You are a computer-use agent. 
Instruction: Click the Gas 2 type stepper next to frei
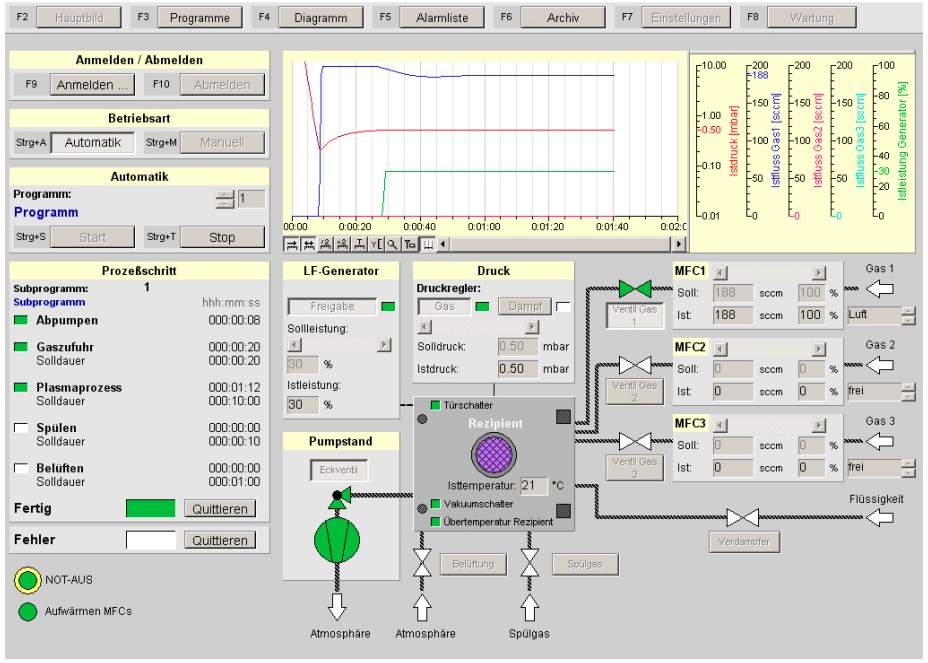[908, 391]
